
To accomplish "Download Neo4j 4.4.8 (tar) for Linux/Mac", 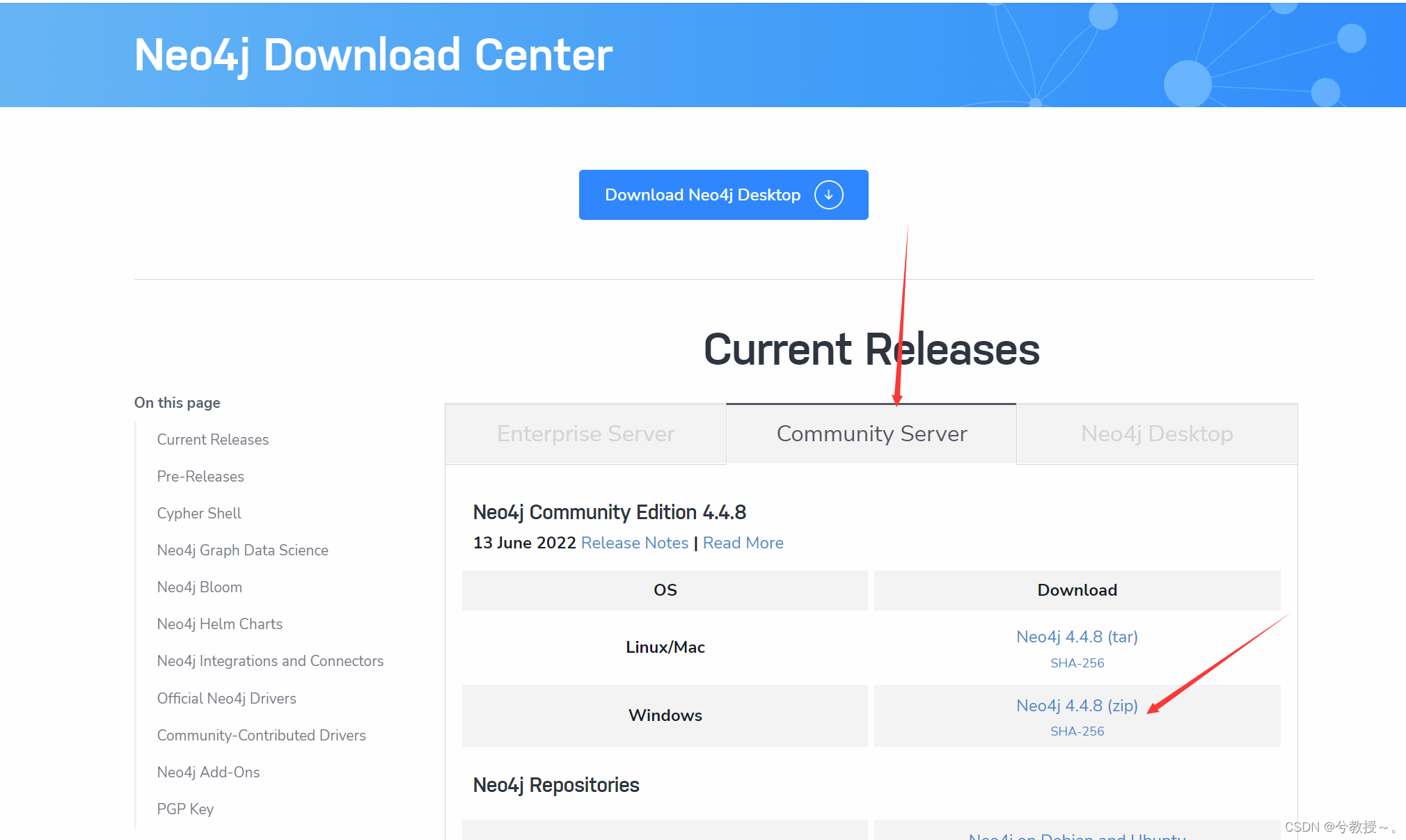I will 1077,637.
